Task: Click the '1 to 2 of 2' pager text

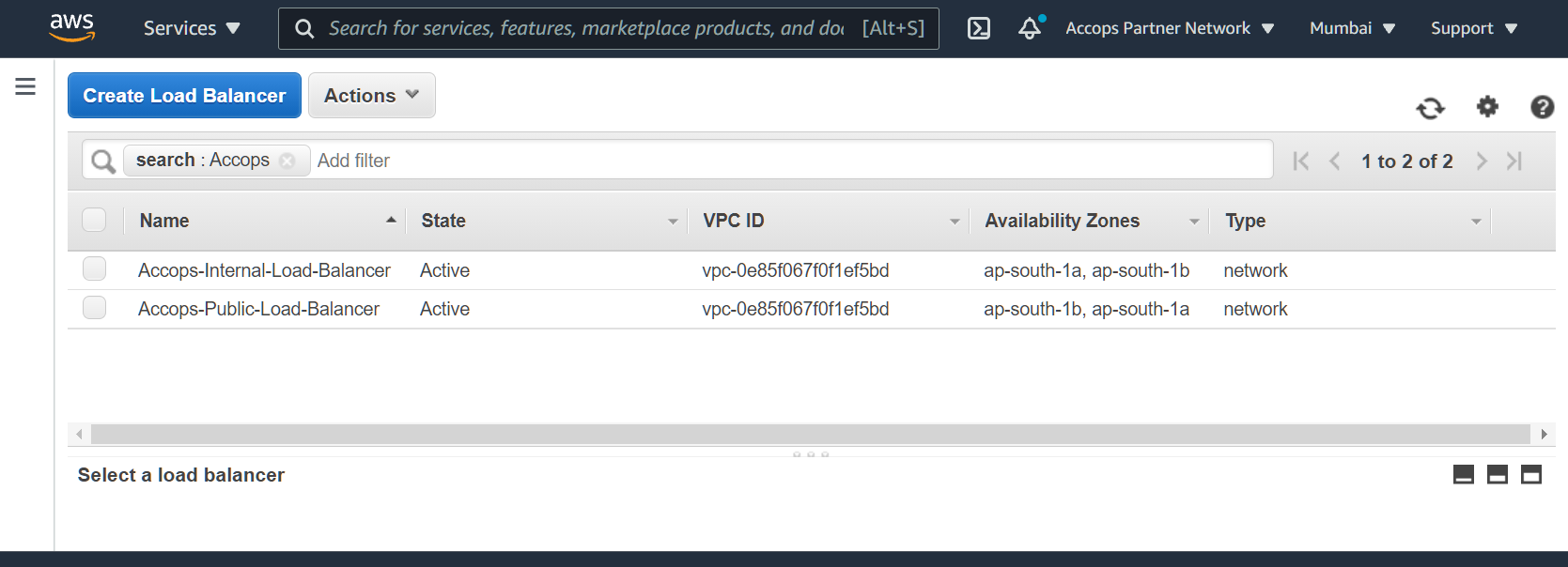Action: pos(1406,161)
